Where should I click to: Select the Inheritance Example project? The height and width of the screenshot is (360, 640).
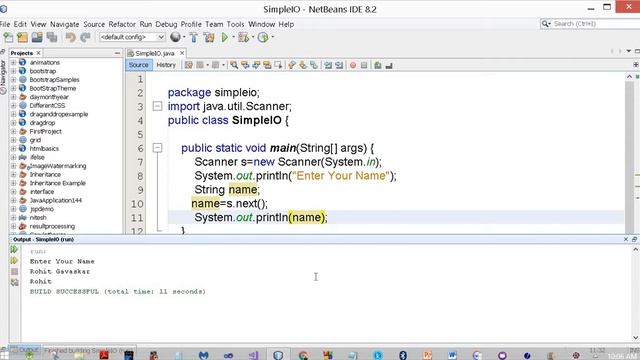click(x=58, y=183)
